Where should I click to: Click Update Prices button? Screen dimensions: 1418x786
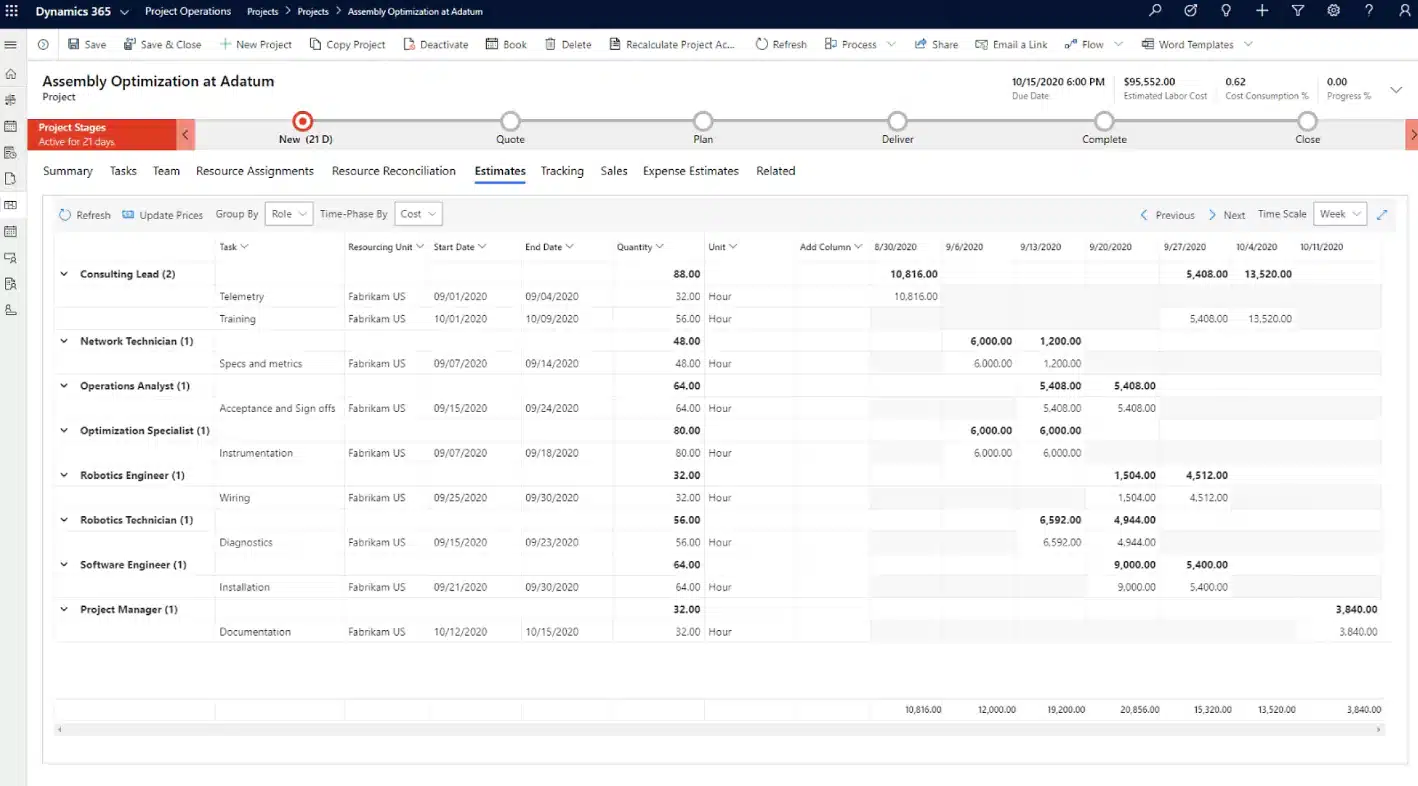[163, 215]
